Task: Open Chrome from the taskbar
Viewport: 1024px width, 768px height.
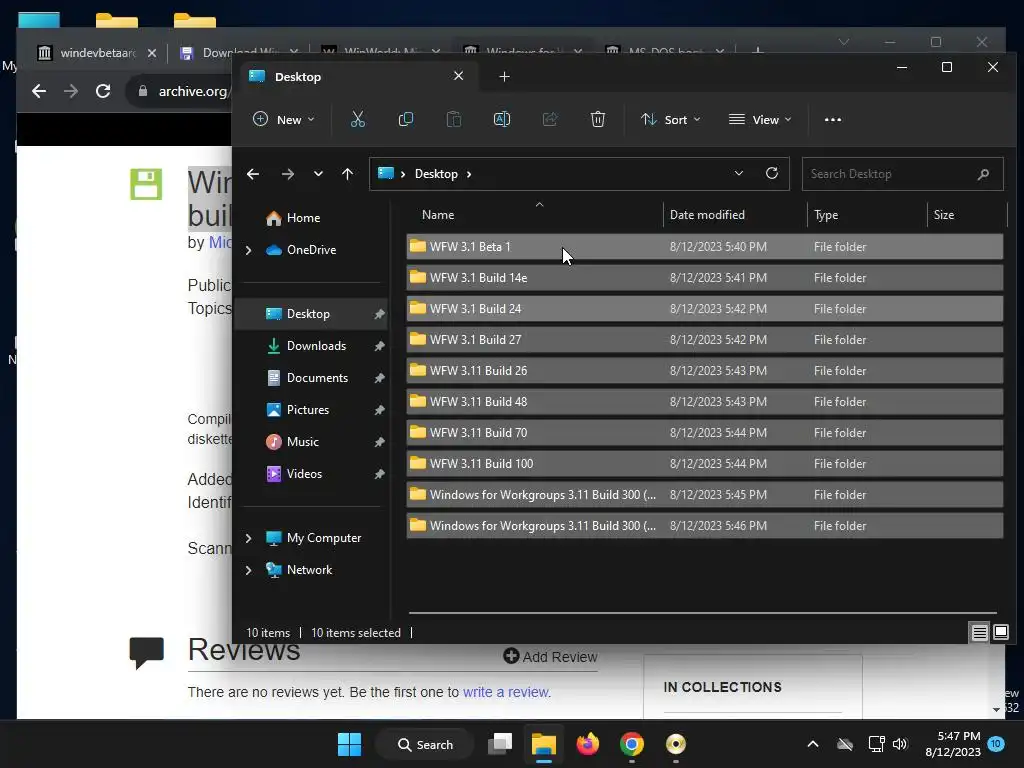Action: (632, 744)
